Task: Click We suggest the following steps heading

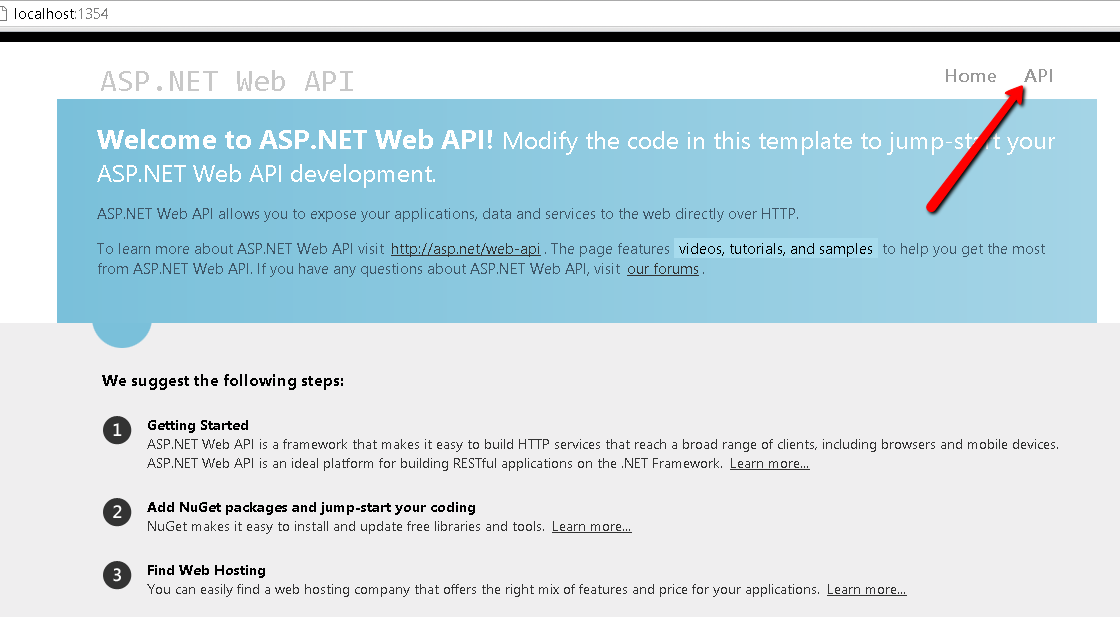Action: 223,381
